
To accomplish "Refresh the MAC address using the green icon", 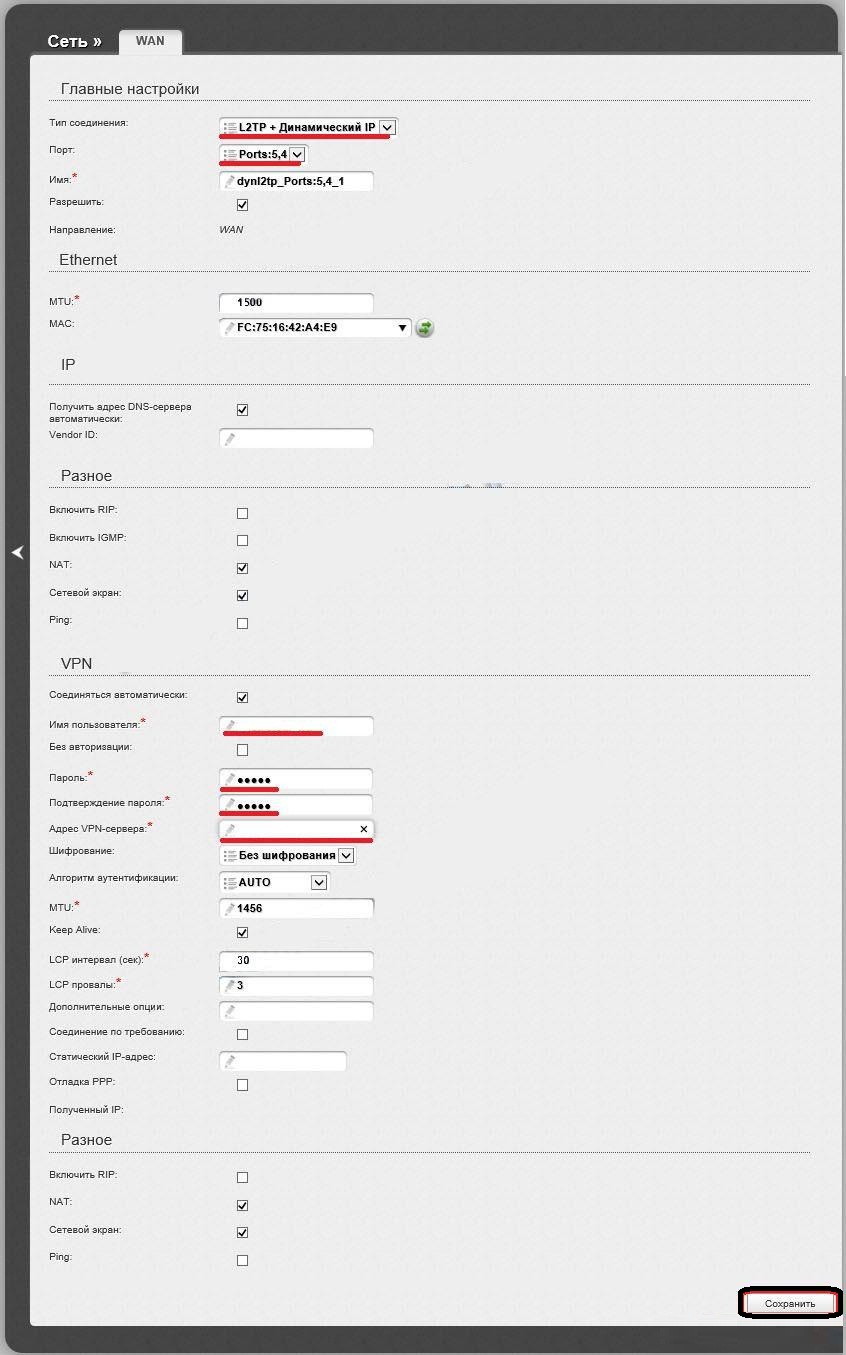I will pyautogui.click(x=424, y=327).
